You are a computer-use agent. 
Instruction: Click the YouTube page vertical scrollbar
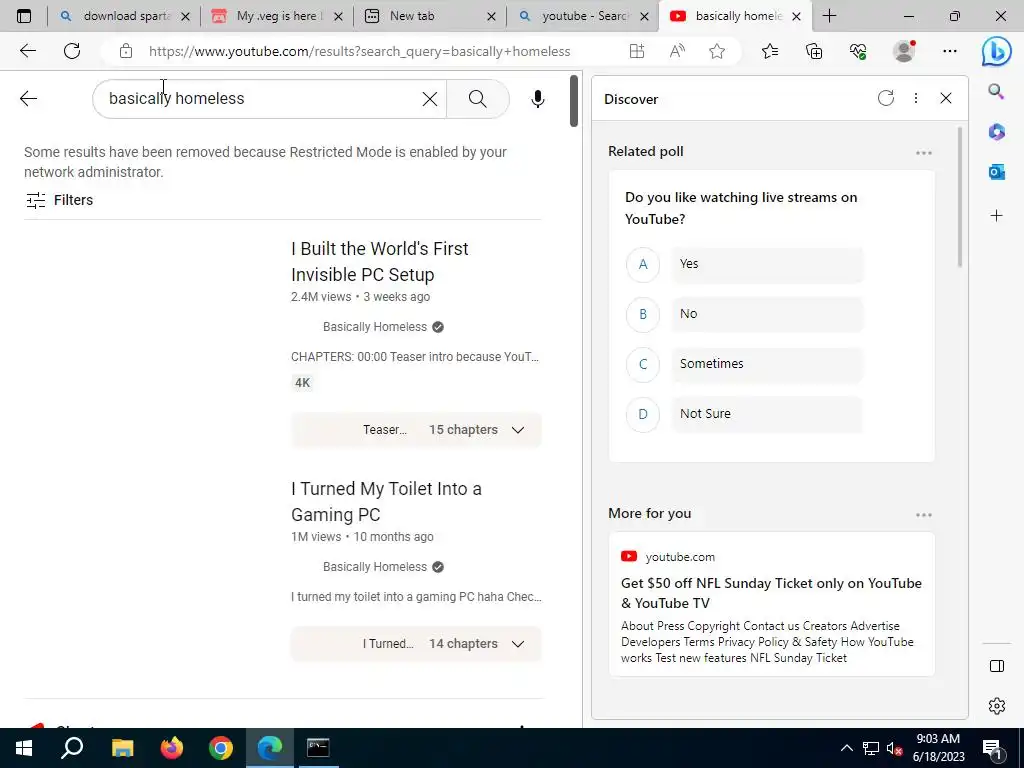point(573,101)
